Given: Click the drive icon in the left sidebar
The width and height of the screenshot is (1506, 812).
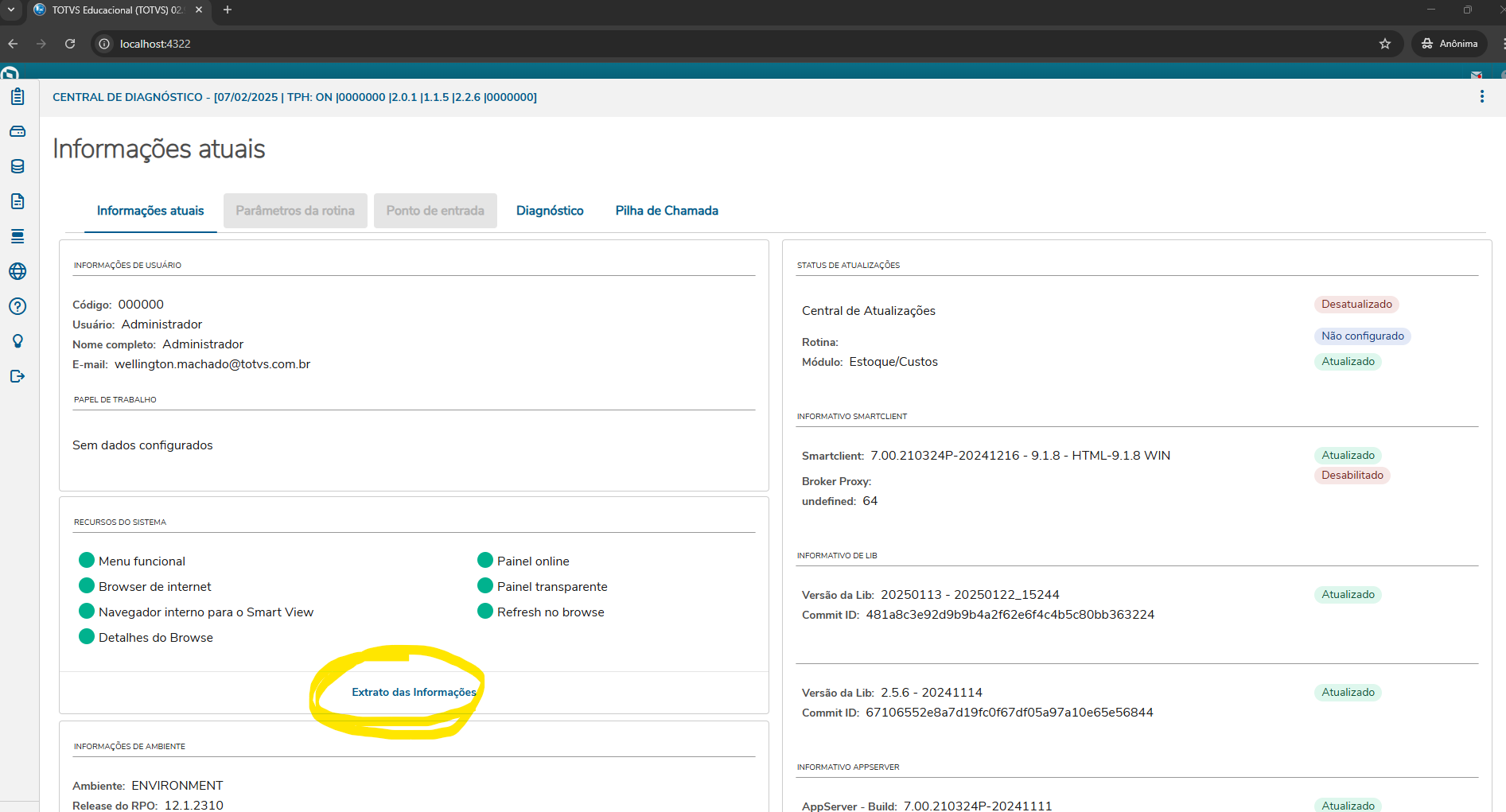Looking at the screenshot, I should coord(18,131).
